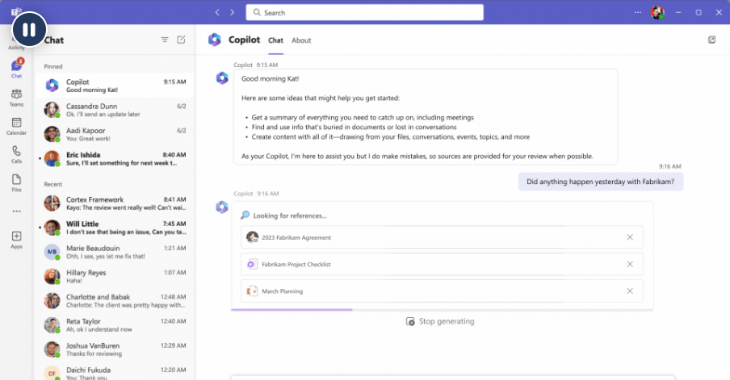Open the chat with Will Little

click(x=115, y=228)
